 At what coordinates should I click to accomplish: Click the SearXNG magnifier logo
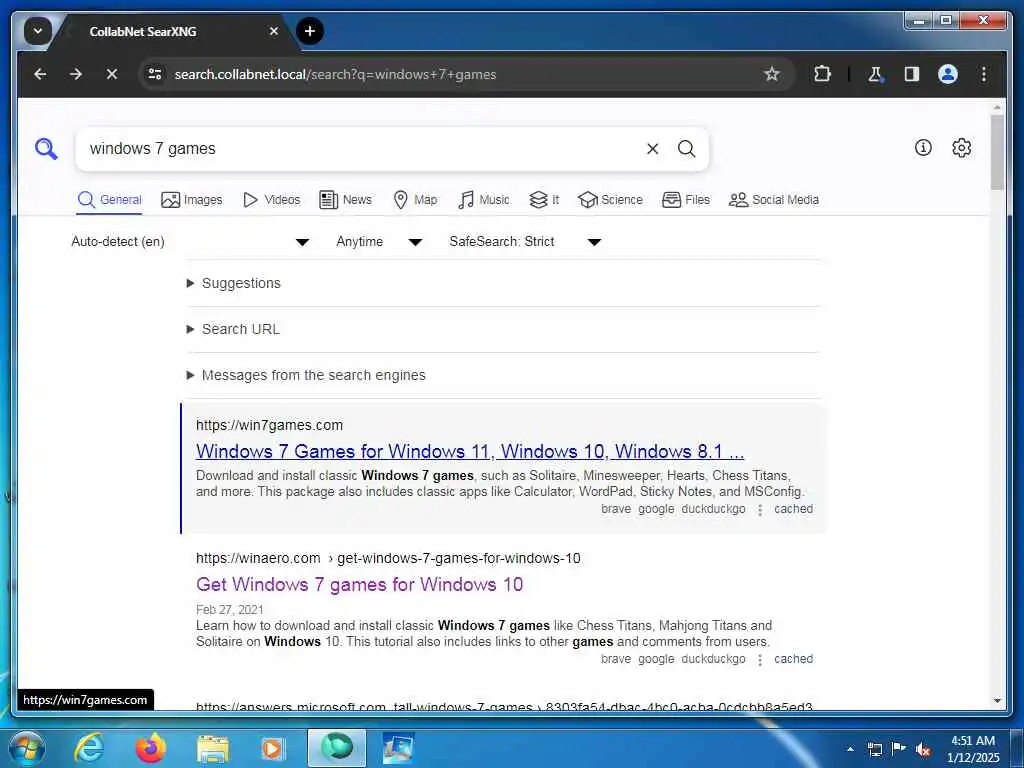click(46, 149)
